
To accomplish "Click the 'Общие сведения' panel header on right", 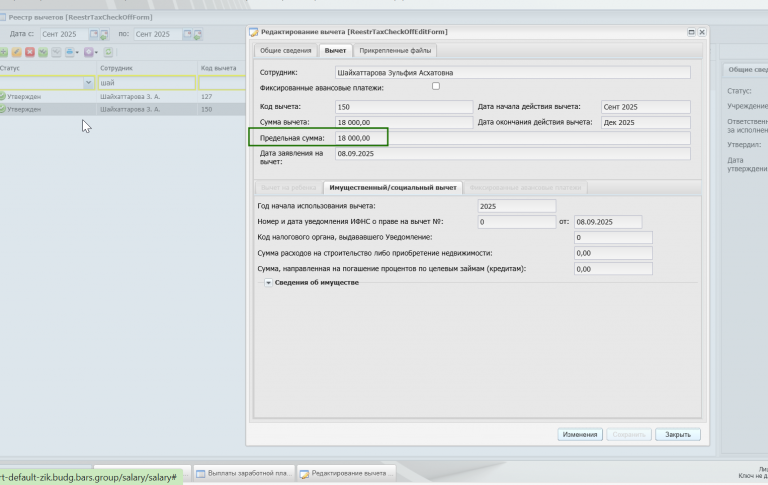I will pyautogui.click(x=746, y=70).
